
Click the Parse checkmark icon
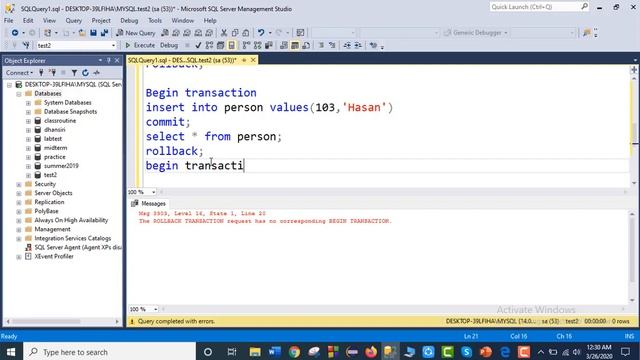(x=198, y=45)
